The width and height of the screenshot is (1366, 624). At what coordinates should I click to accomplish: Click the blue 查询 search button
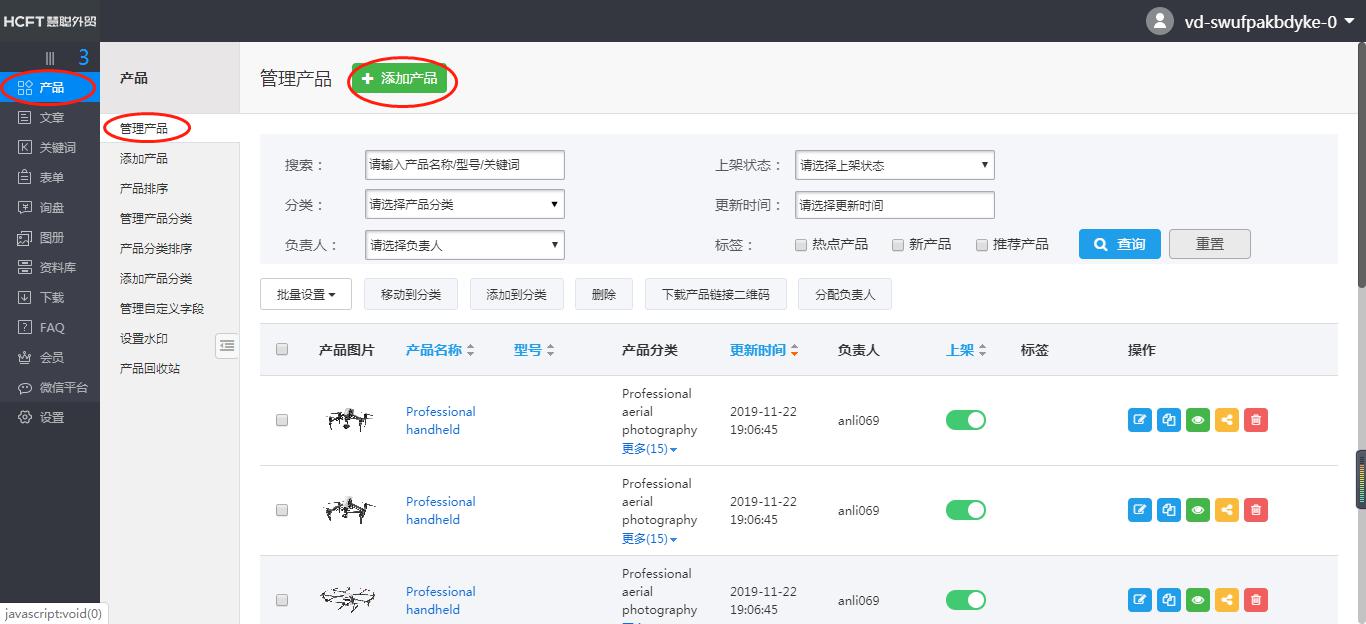click(x=1119, y=244)
